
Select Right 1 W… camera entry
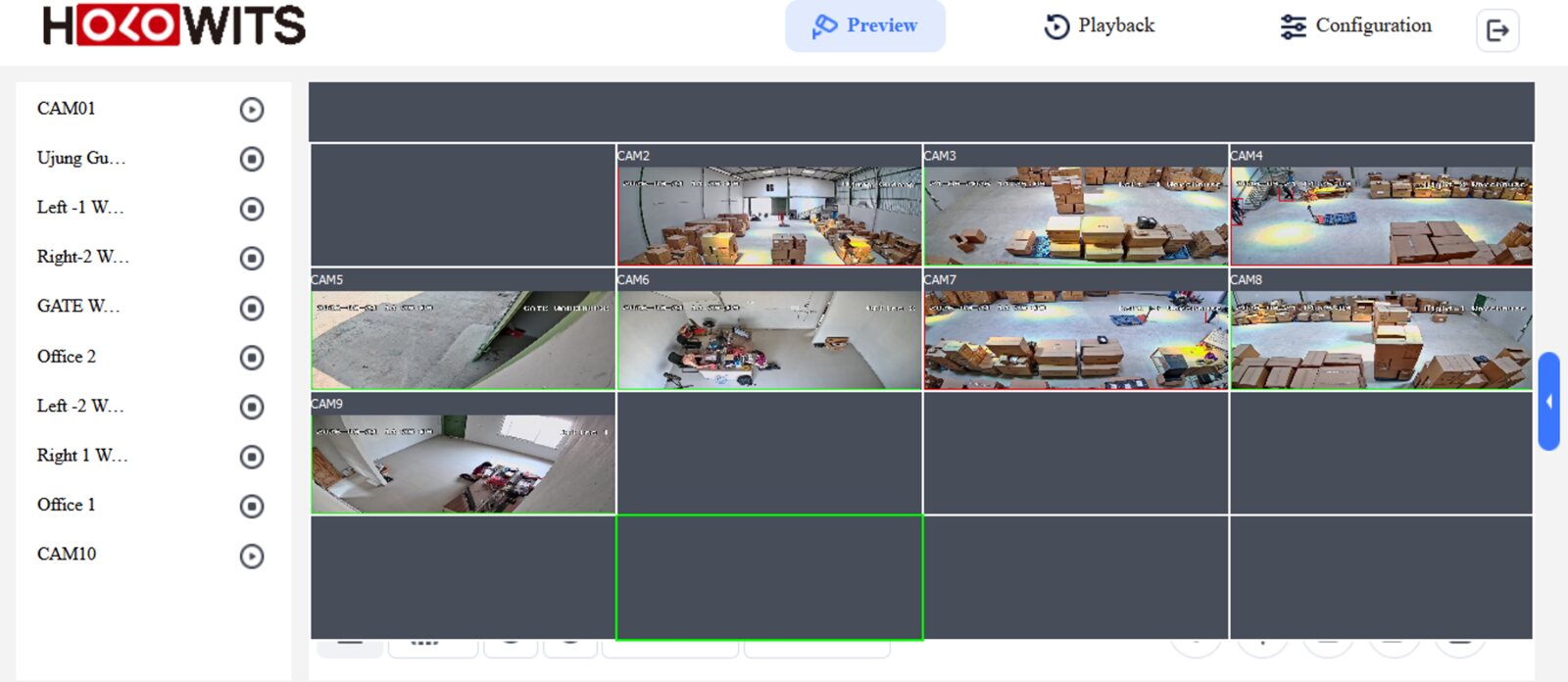coord(82,456)
